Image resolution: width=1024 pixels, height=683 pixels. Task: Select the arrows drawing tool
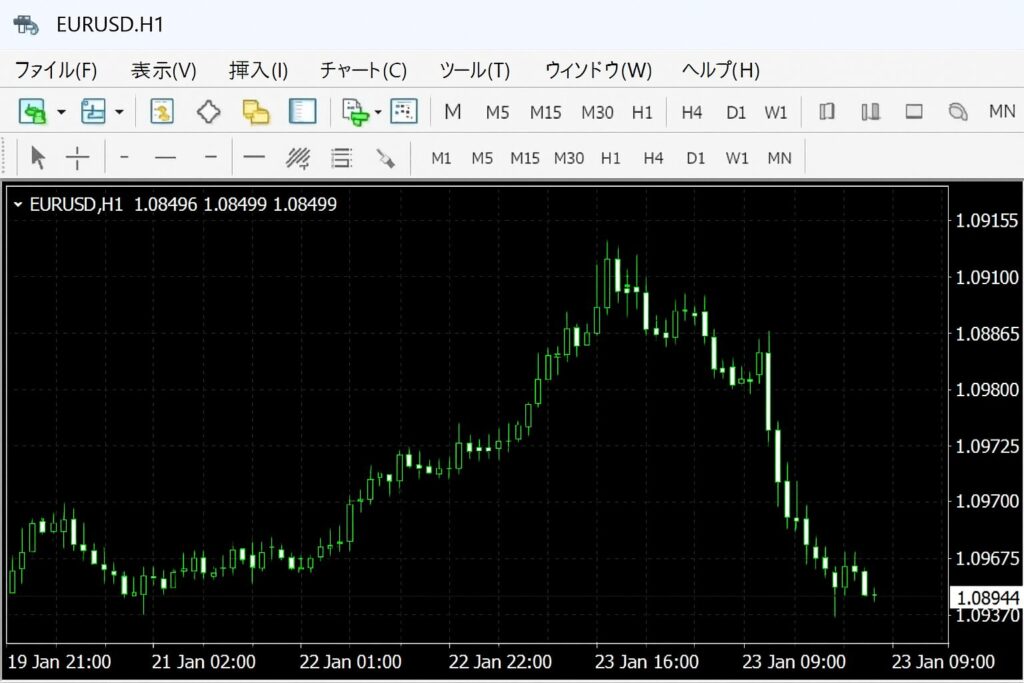click(385, 157)
